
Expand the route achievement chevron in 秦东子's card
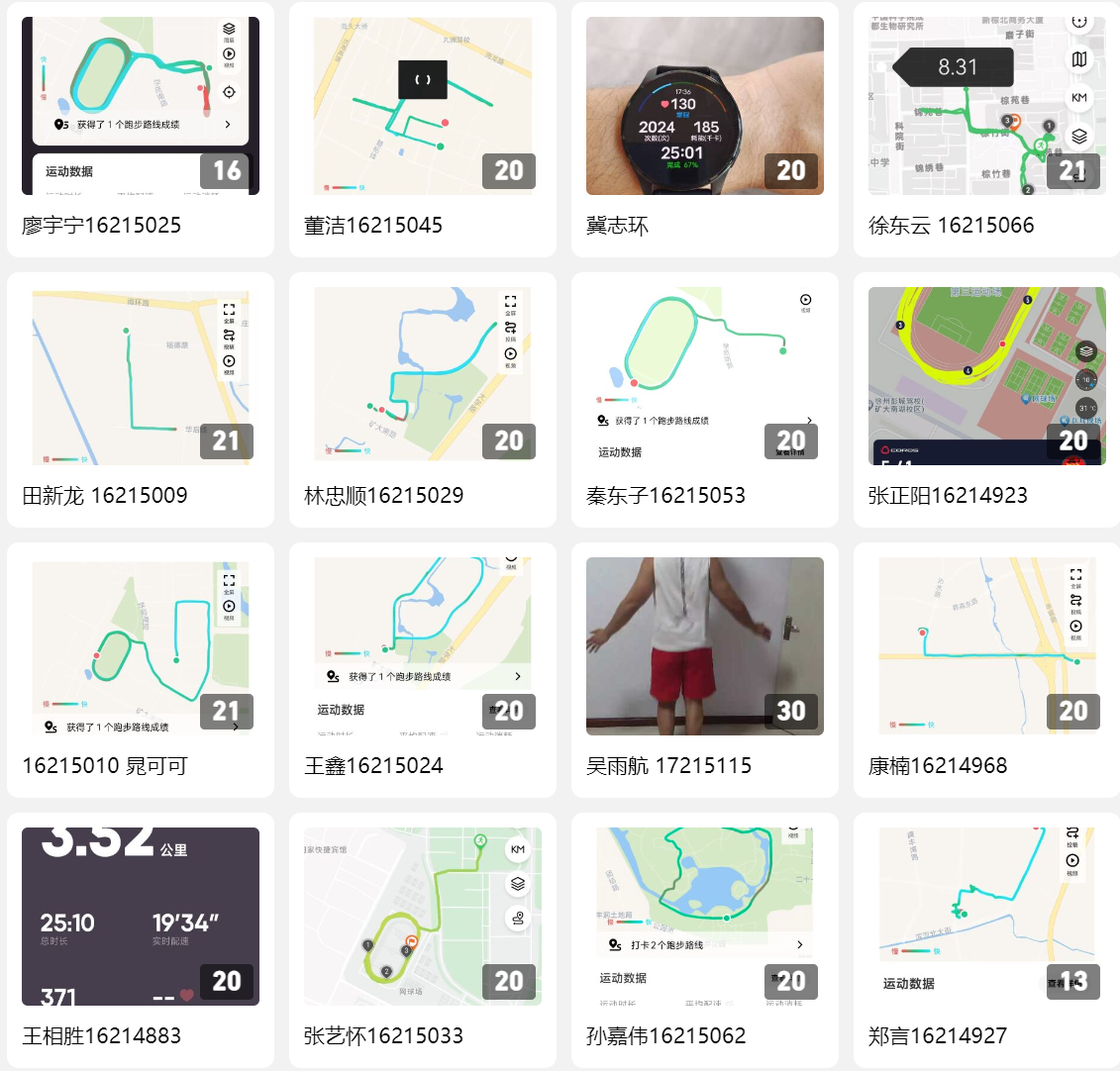point(809,421)
